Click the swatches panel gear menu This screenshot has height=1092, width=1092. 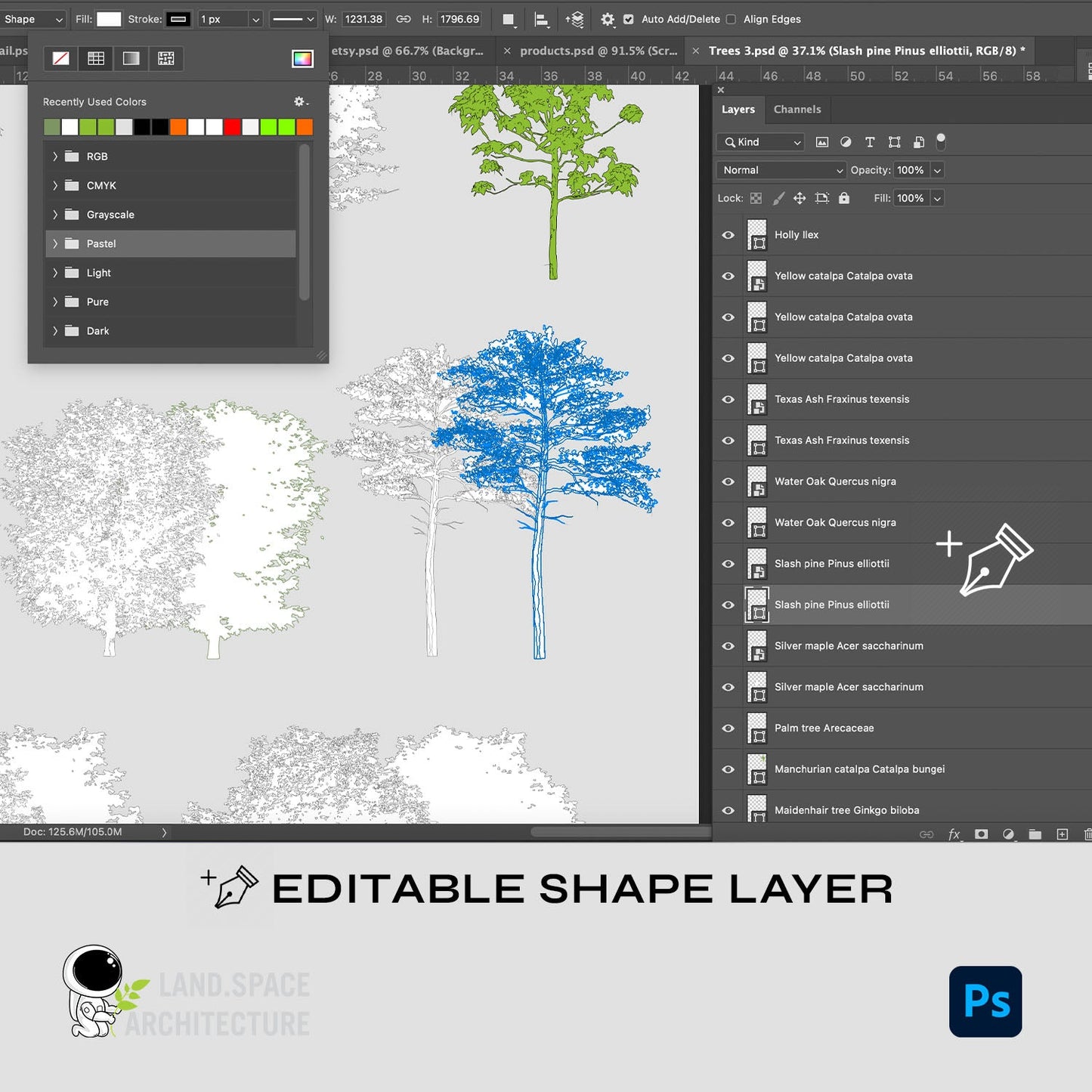pyautogui.click(x=300, y=101)
